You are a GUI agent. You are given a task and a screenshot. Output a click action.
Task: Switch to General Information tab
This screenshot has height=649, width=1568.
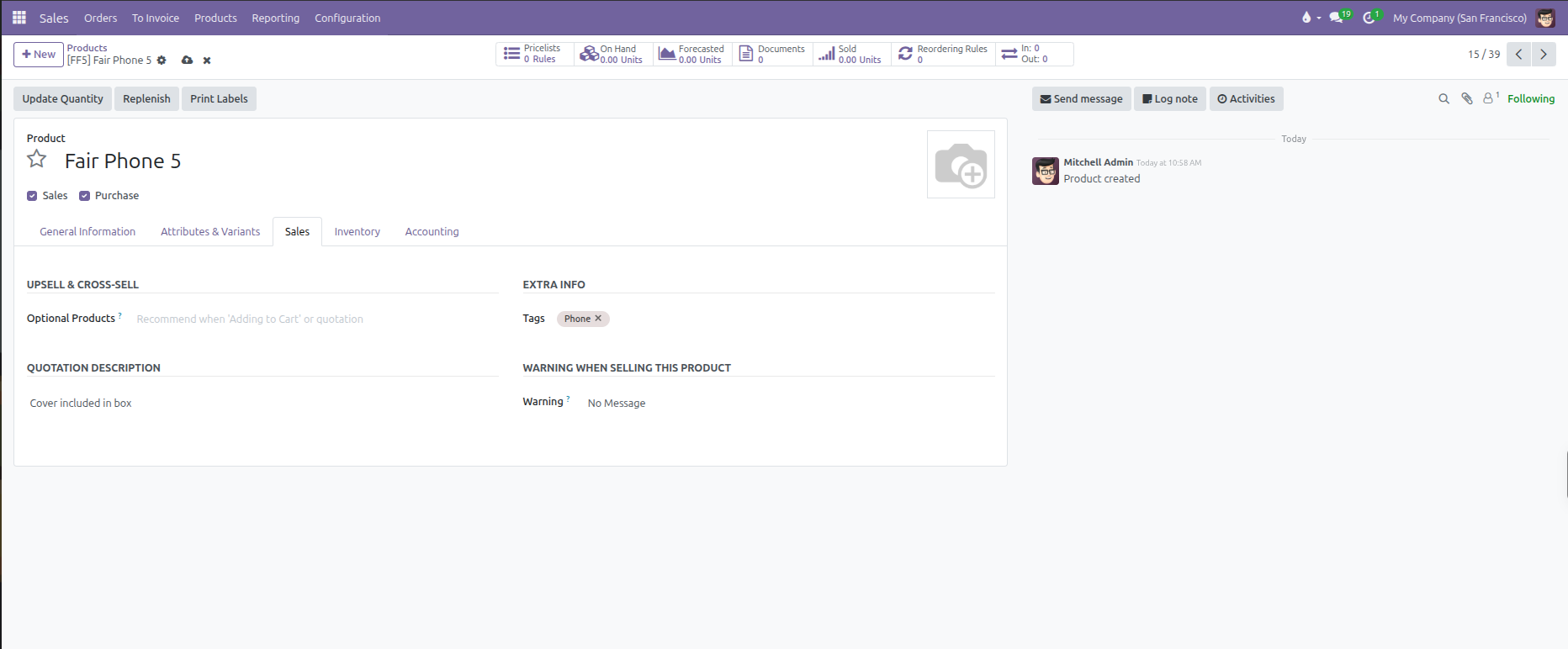87,232
